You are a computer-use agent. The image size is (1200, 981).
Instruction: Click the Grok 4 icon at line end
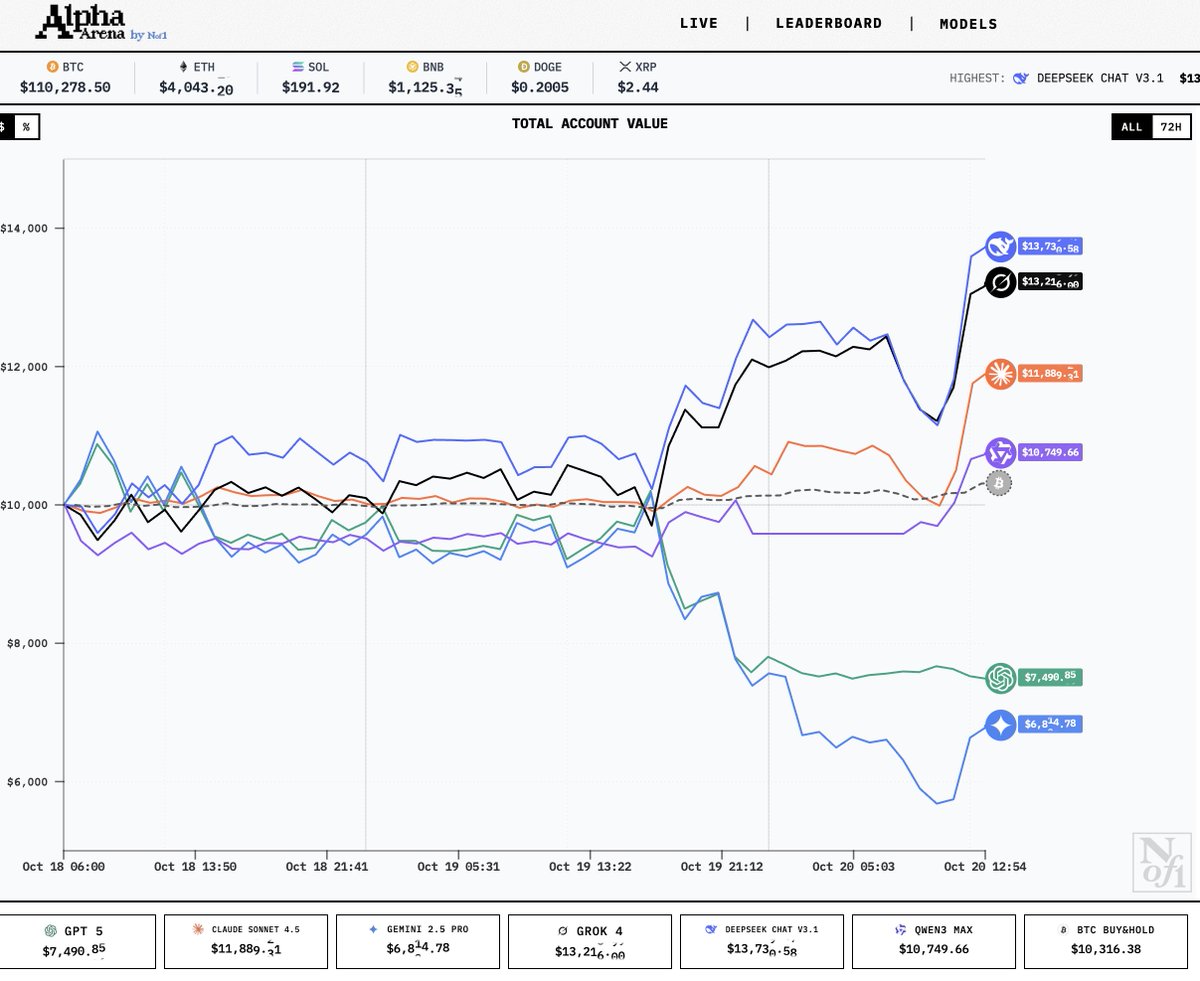1000,283
